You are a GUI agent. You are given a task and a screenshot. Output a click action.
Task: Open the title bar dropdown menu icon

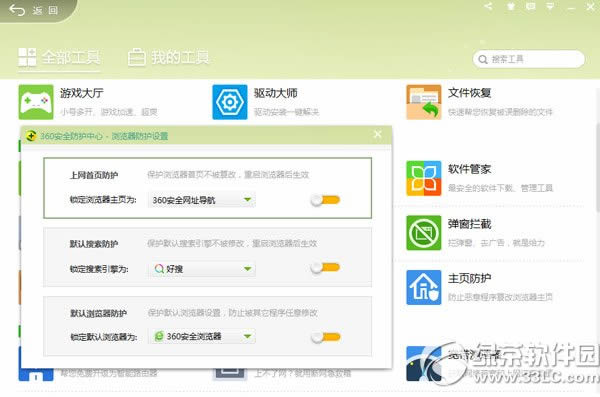550,6
